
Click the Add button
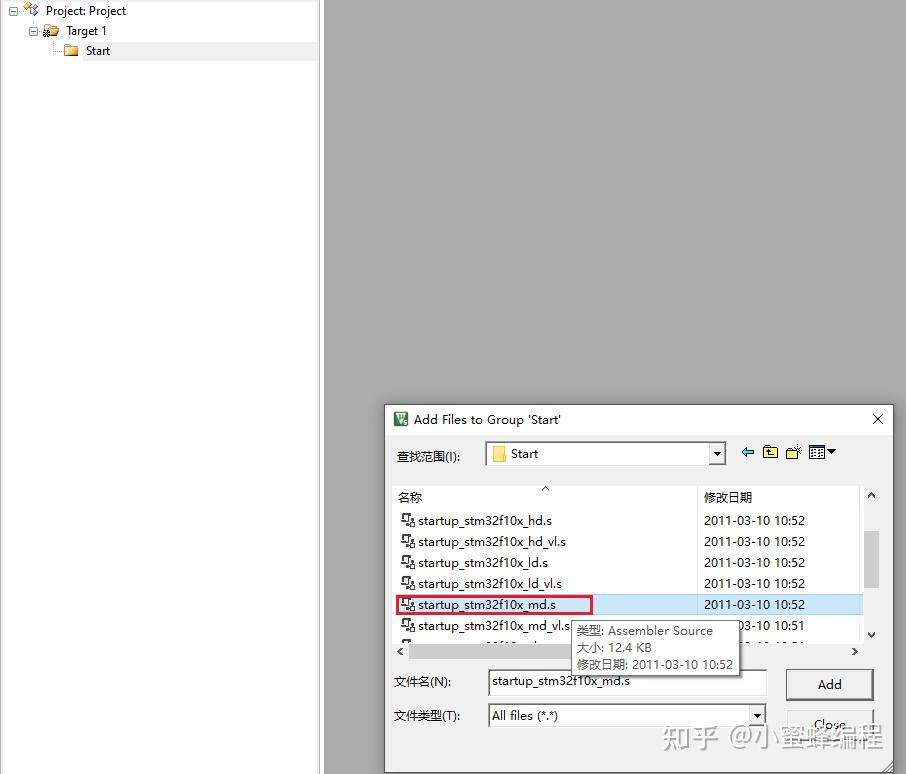point(829,684)
